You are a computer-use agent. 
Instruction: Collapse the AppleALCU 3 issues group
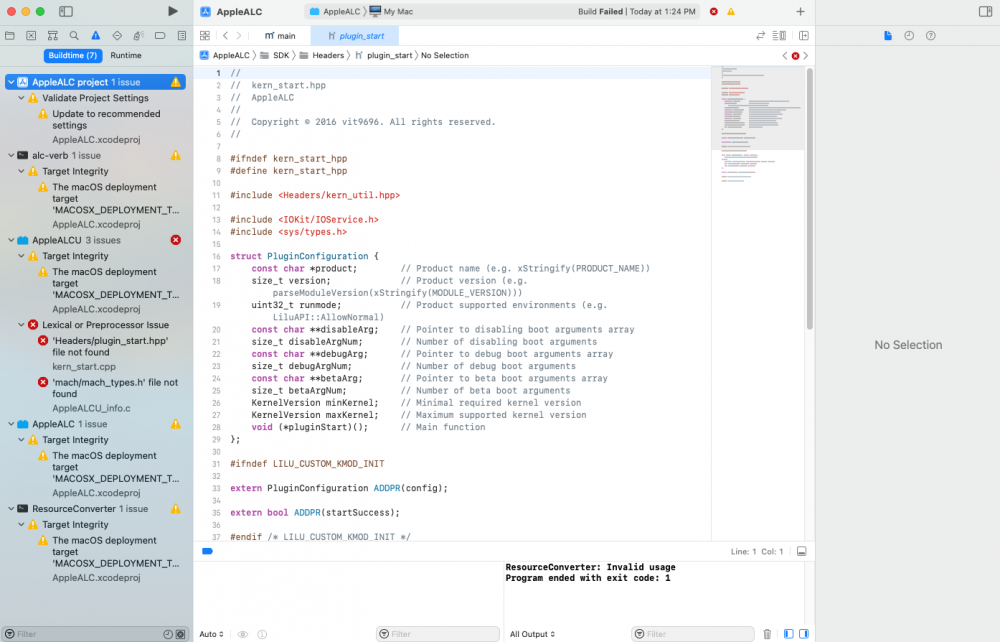coord(11,240)
